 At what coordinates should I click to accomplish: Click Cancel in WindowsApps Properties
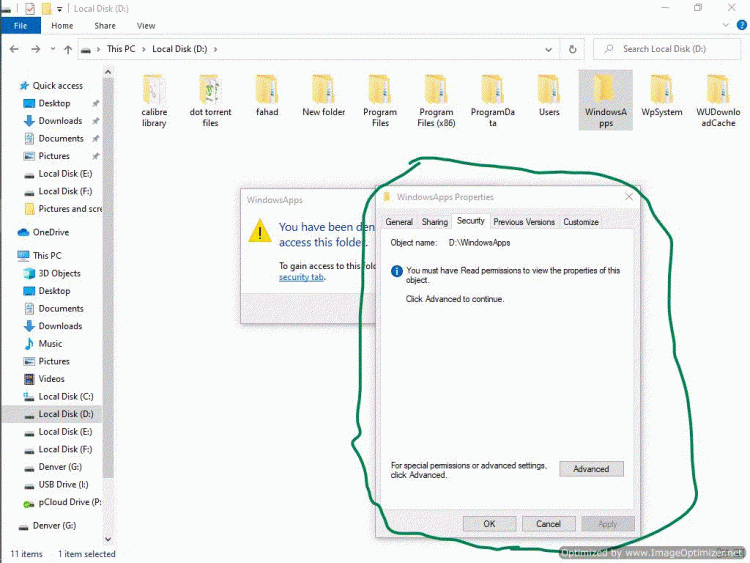coord(548,524)
